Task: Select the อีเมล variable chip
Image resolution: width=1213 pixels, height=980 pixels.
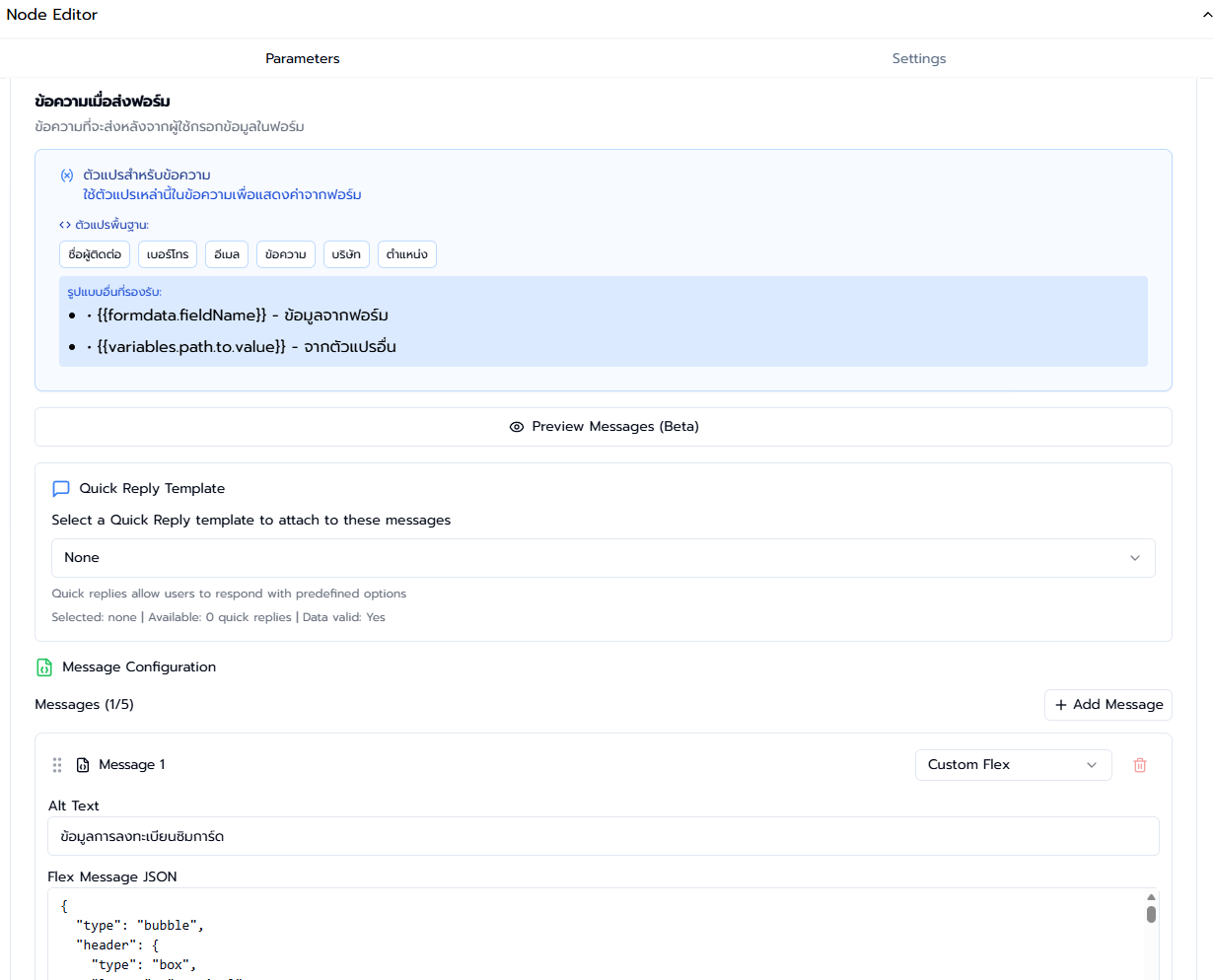Action: [226, 253]
